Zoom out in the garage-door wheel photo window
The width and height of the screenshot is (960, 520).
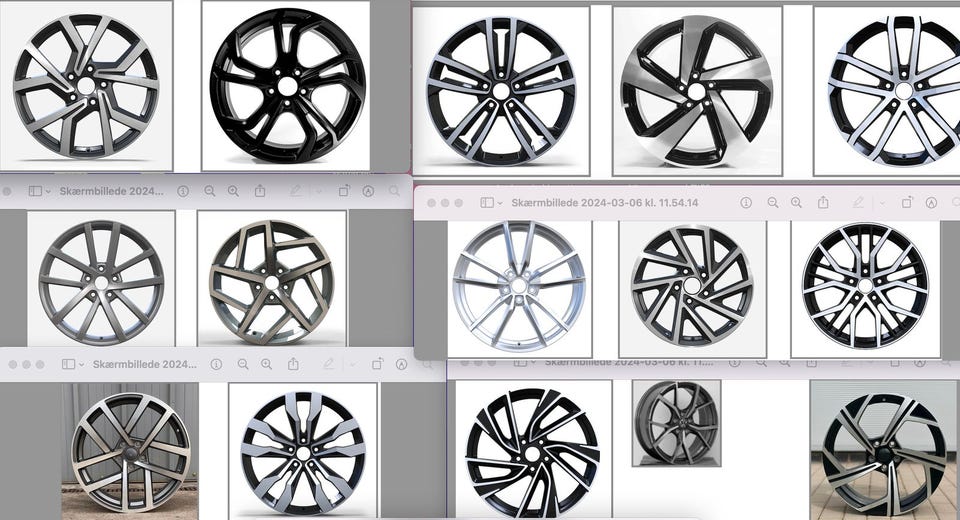pos(243,364)
